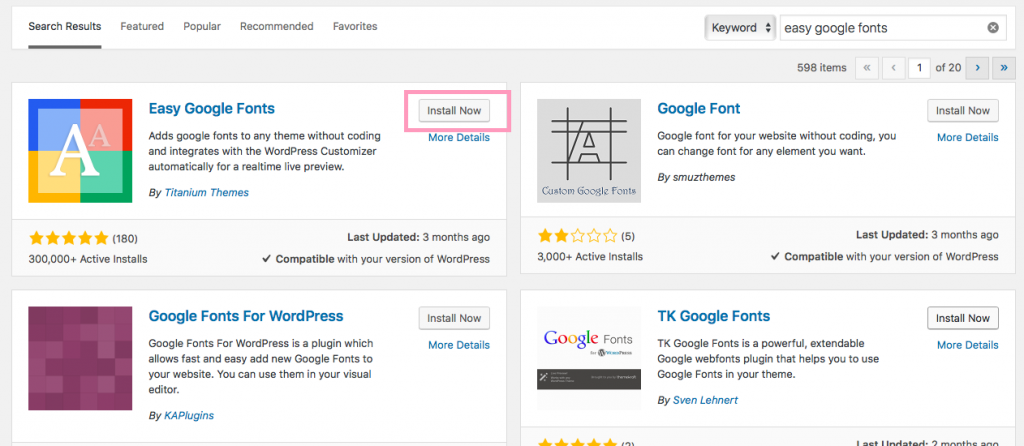Open the Easy Google Fonts title link
This screenshot has width=1024, height=446.
212,108
